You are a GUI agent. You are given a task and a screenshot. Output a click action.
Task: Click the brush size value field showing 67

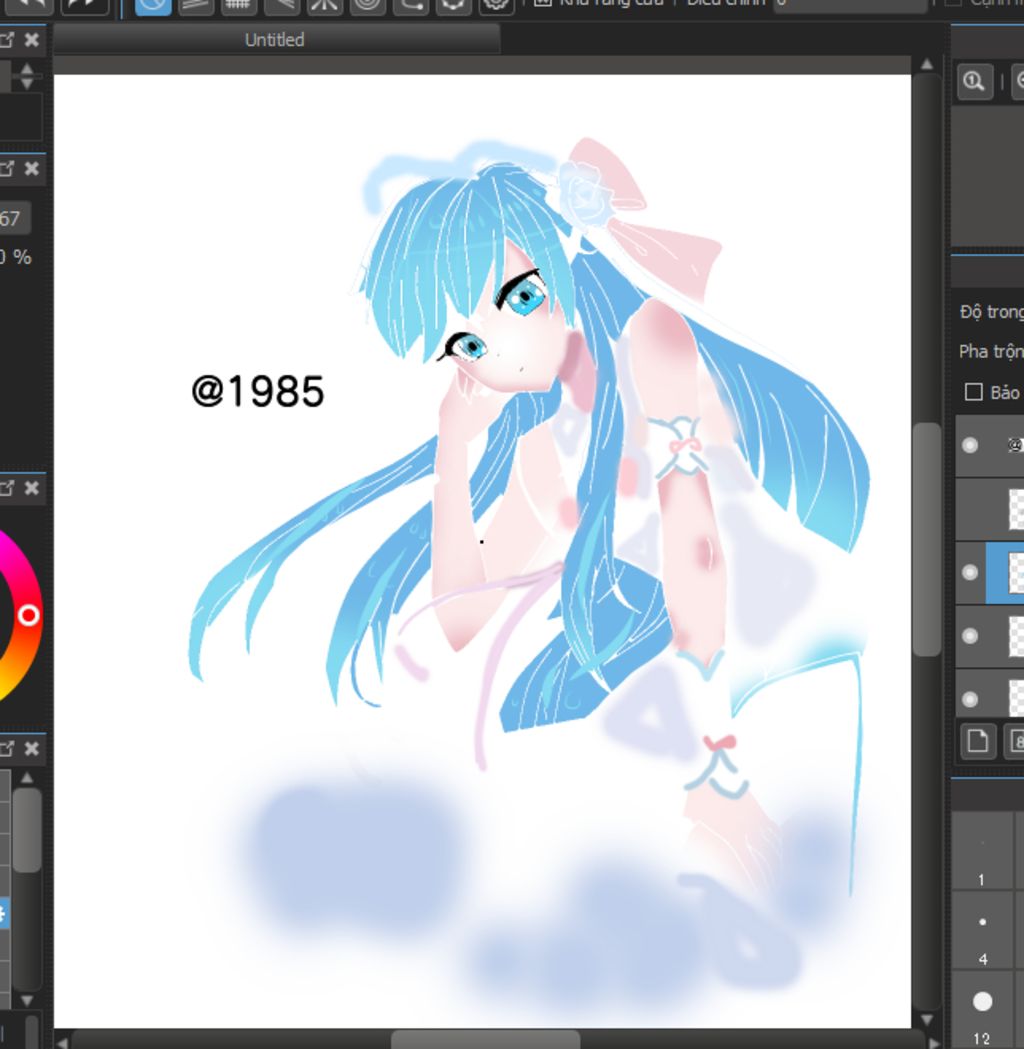point(13,219)
